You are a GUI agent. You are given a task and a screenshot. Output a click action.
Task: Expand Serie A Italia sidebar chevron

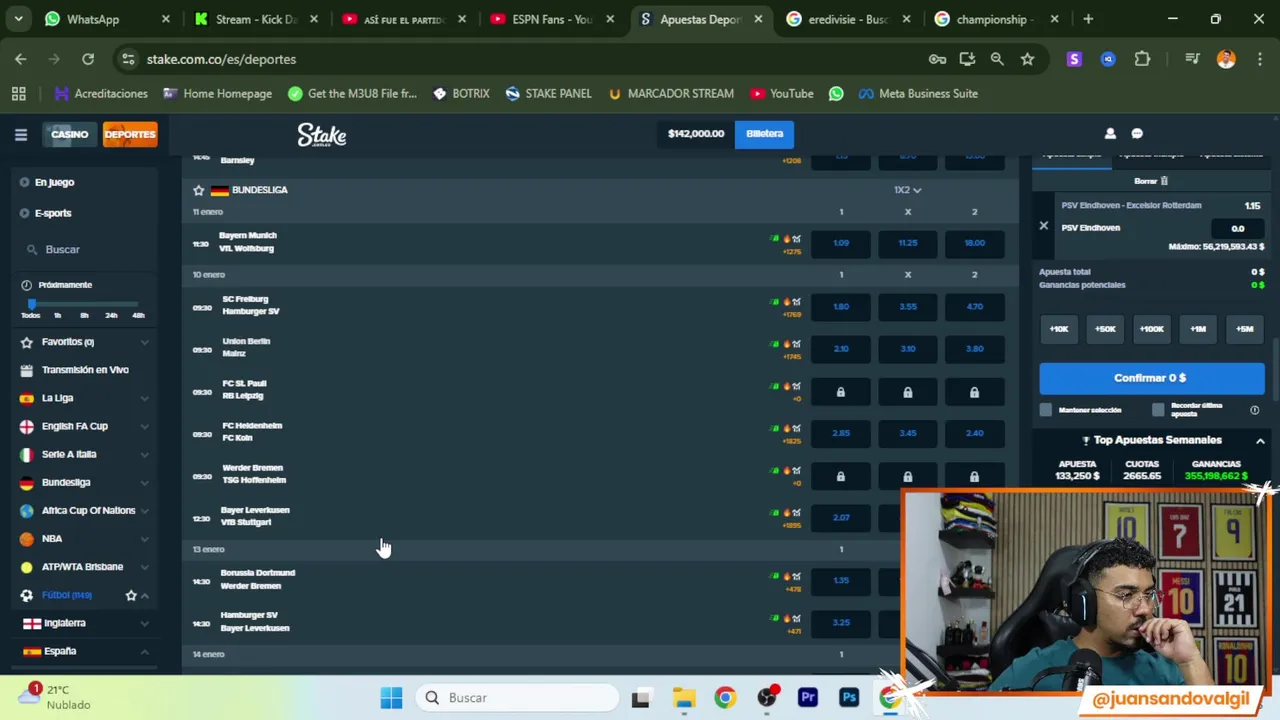pyautogui.click(x=144, y=454)
